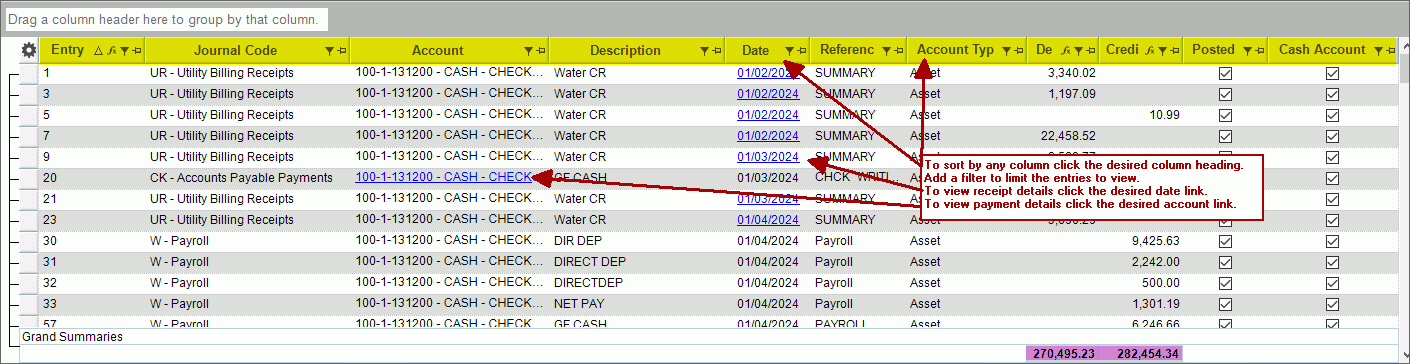Pin the Credit column
Screen dimensions: 1410x364
[x=1174, y=51]
